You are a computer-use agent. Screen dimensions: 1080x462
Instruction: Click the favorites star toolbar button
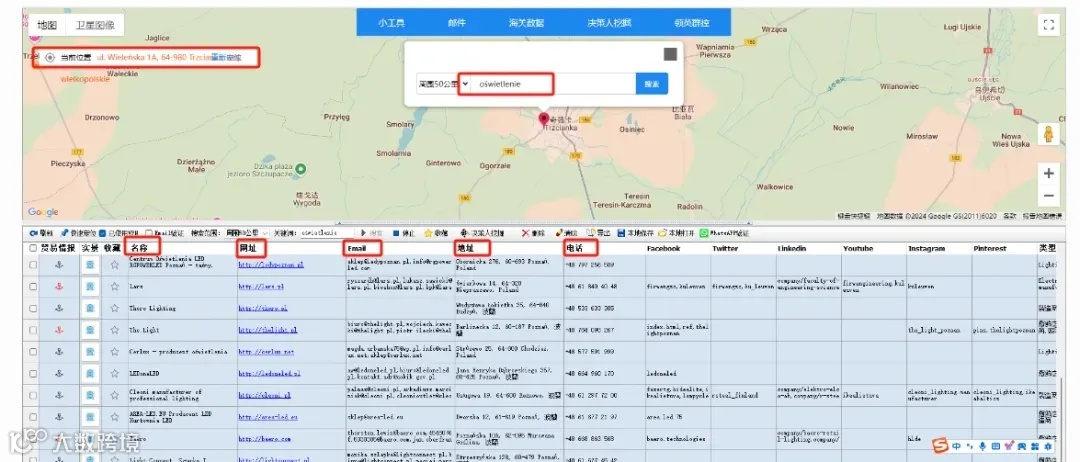(x=435, y=233)
